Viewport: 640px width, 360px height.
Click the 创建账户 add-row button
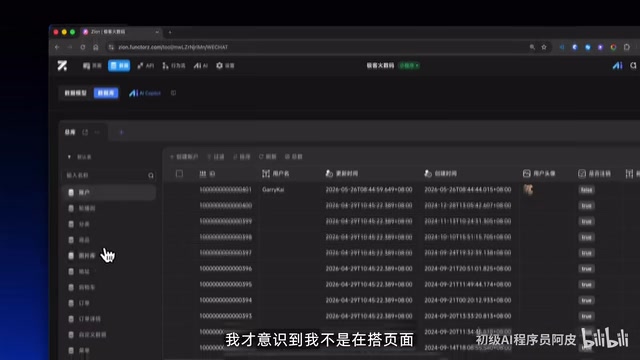tap(184, 157)
